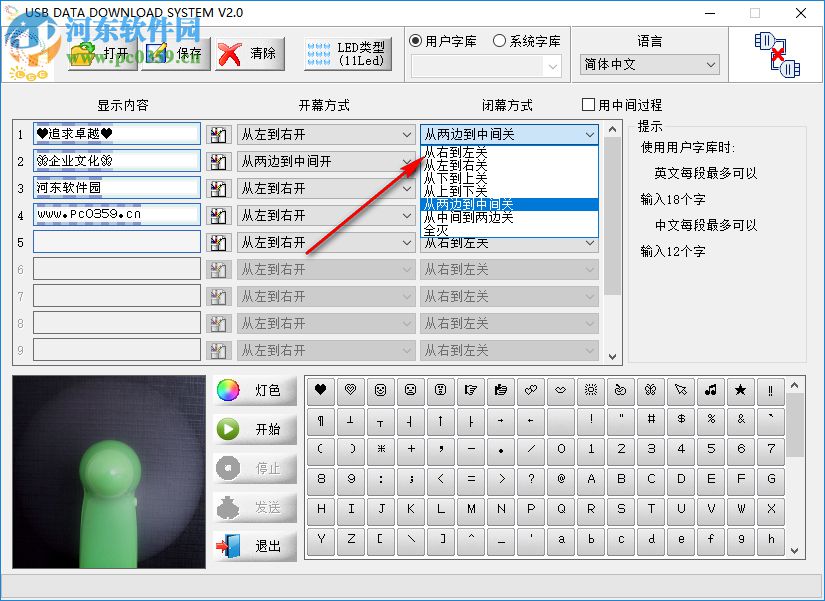Click the font edit icon beside row 1
This screenshot has height=601, width=825.
tap(219, 134)
